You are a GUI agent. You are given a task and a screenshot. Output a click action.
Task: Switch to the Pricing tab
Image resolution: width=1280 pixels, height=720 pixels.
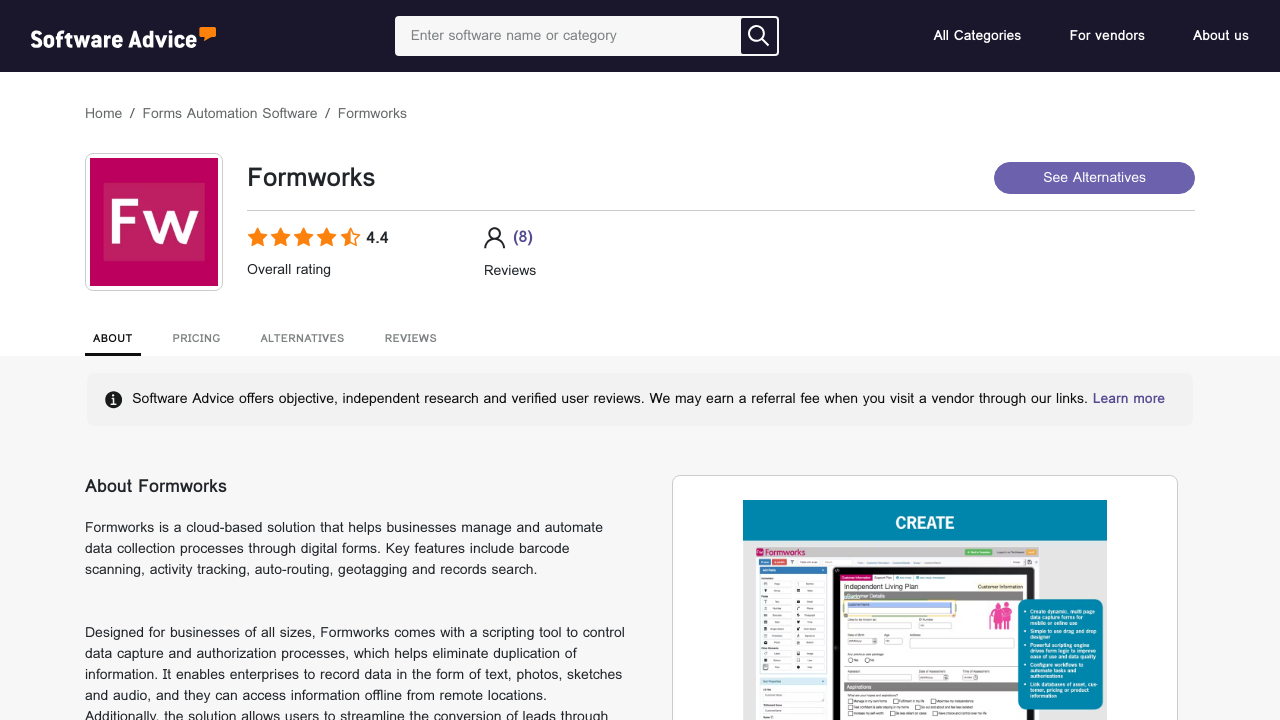pos(196,339)
